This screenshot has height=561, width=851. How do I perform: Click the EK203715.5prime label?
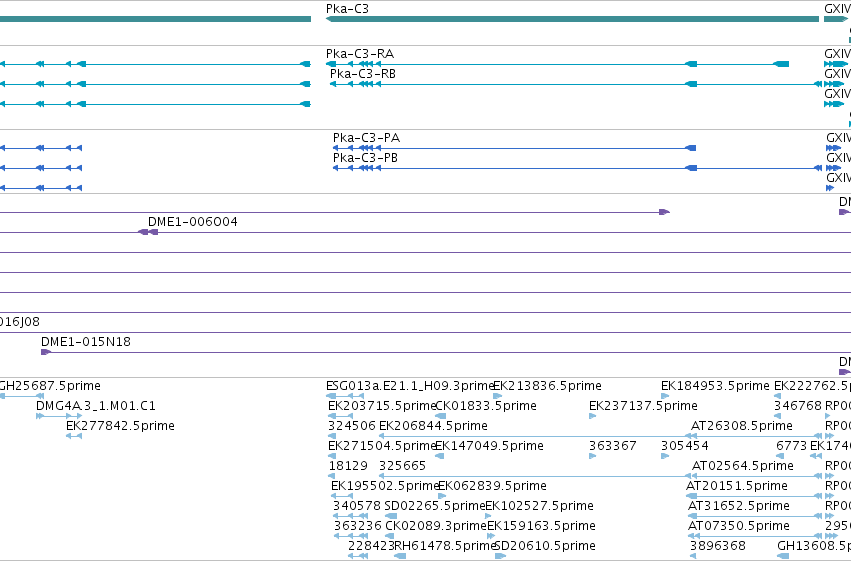click(382, 406)
